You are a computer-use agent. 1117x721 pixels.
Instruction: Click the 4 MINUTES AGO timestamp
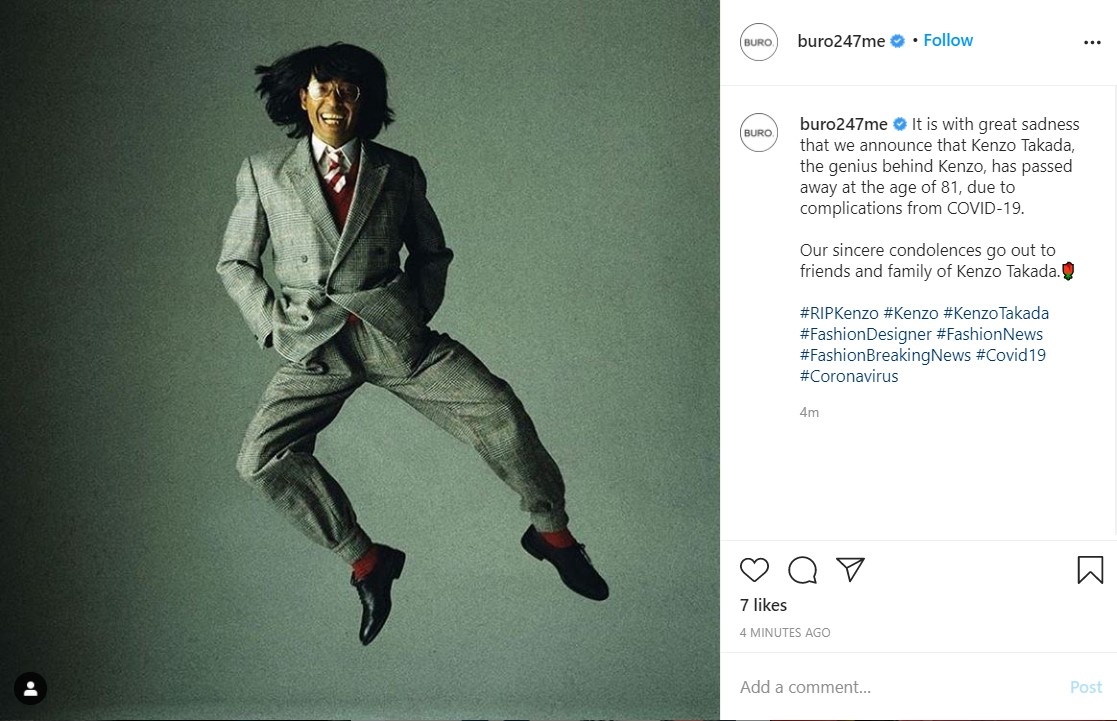785,632
